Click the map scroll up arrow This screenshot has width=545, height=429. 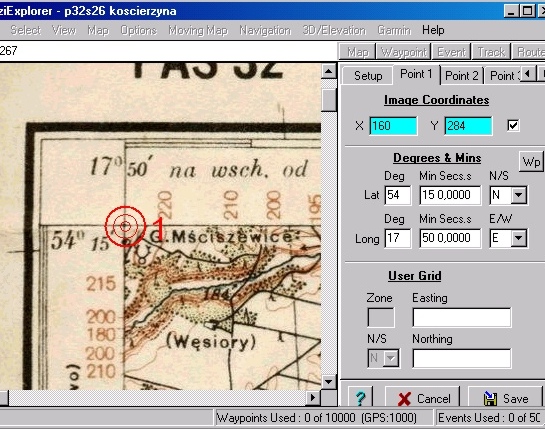[328, 71]
